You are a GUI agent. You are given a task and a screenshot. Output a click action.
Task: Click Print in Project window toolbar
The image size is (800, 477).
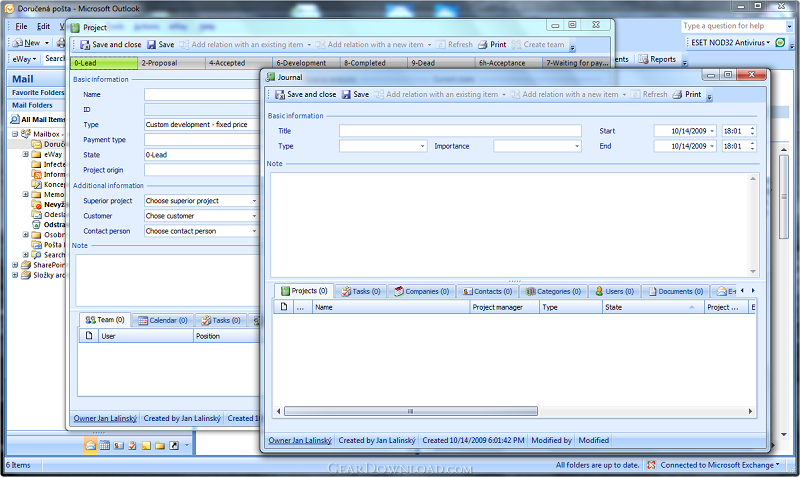492,45
